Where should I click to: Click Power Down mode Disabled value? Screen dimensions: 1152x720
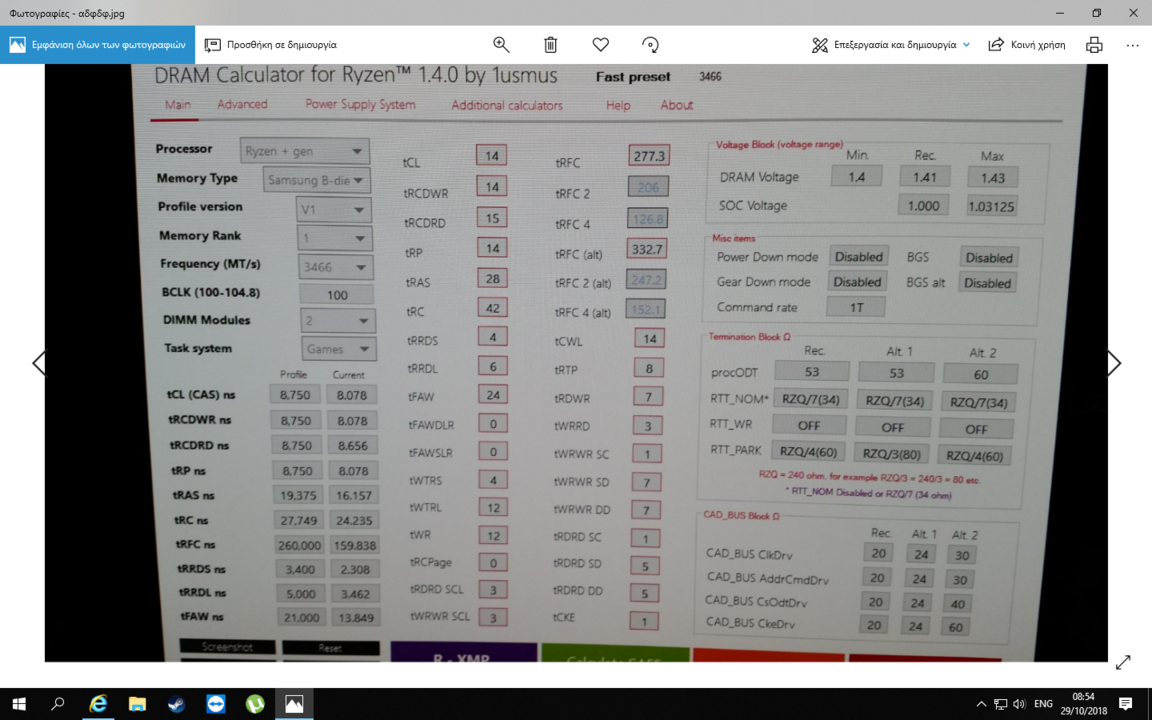click(858, 256)
